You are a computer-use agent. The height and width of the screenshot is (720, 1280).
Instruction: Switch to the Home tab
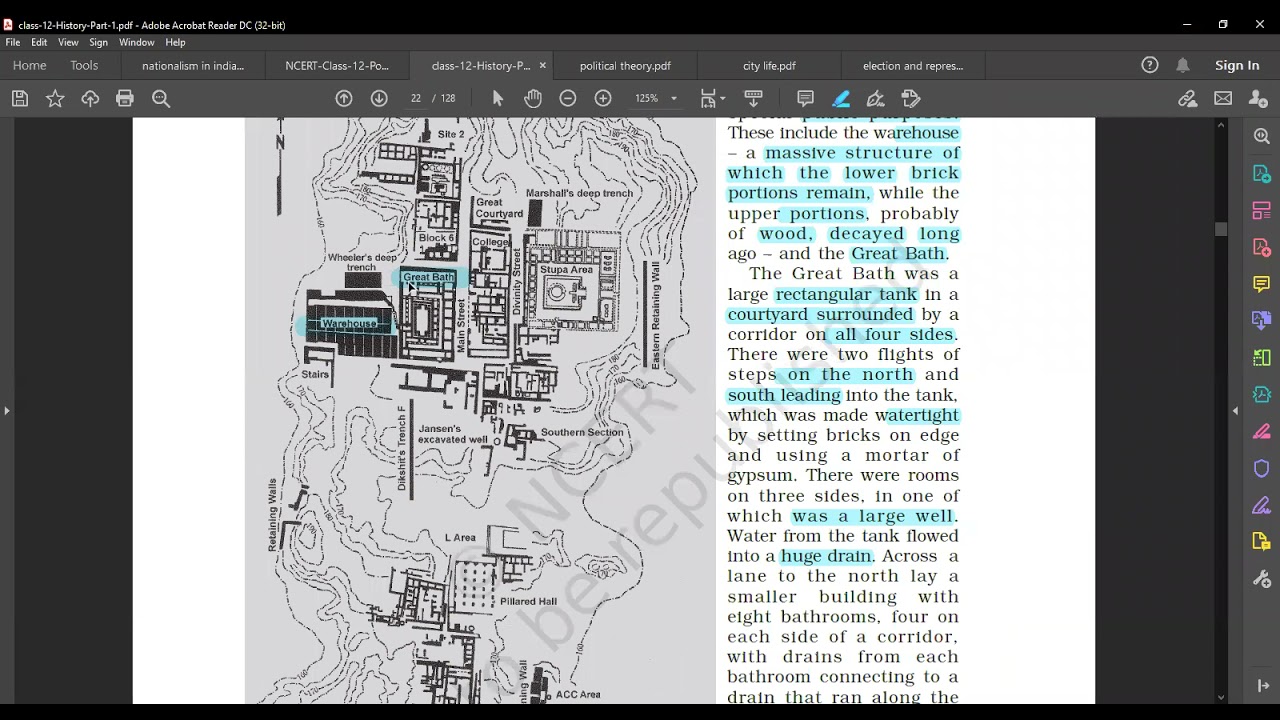(29, 65)
